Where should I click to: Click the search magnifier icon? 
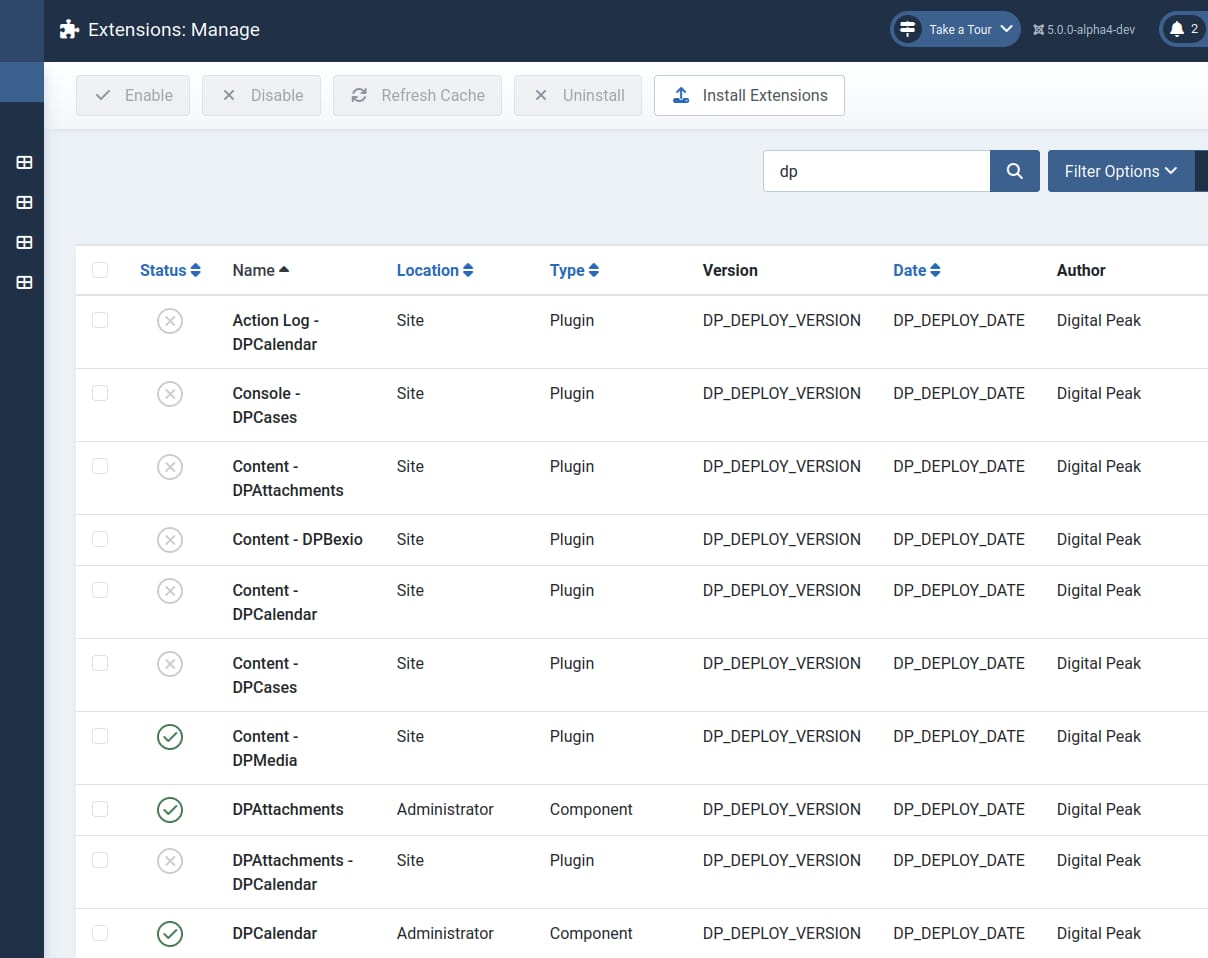click(1014, 170)
